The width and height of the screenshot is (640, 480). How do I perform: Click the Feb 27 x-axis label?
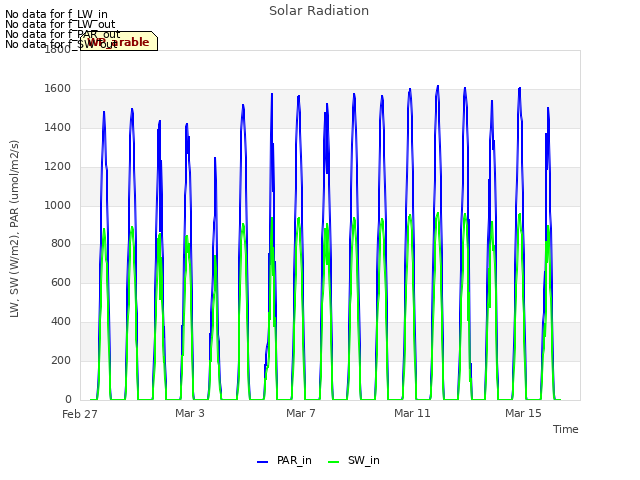point(80,414)
